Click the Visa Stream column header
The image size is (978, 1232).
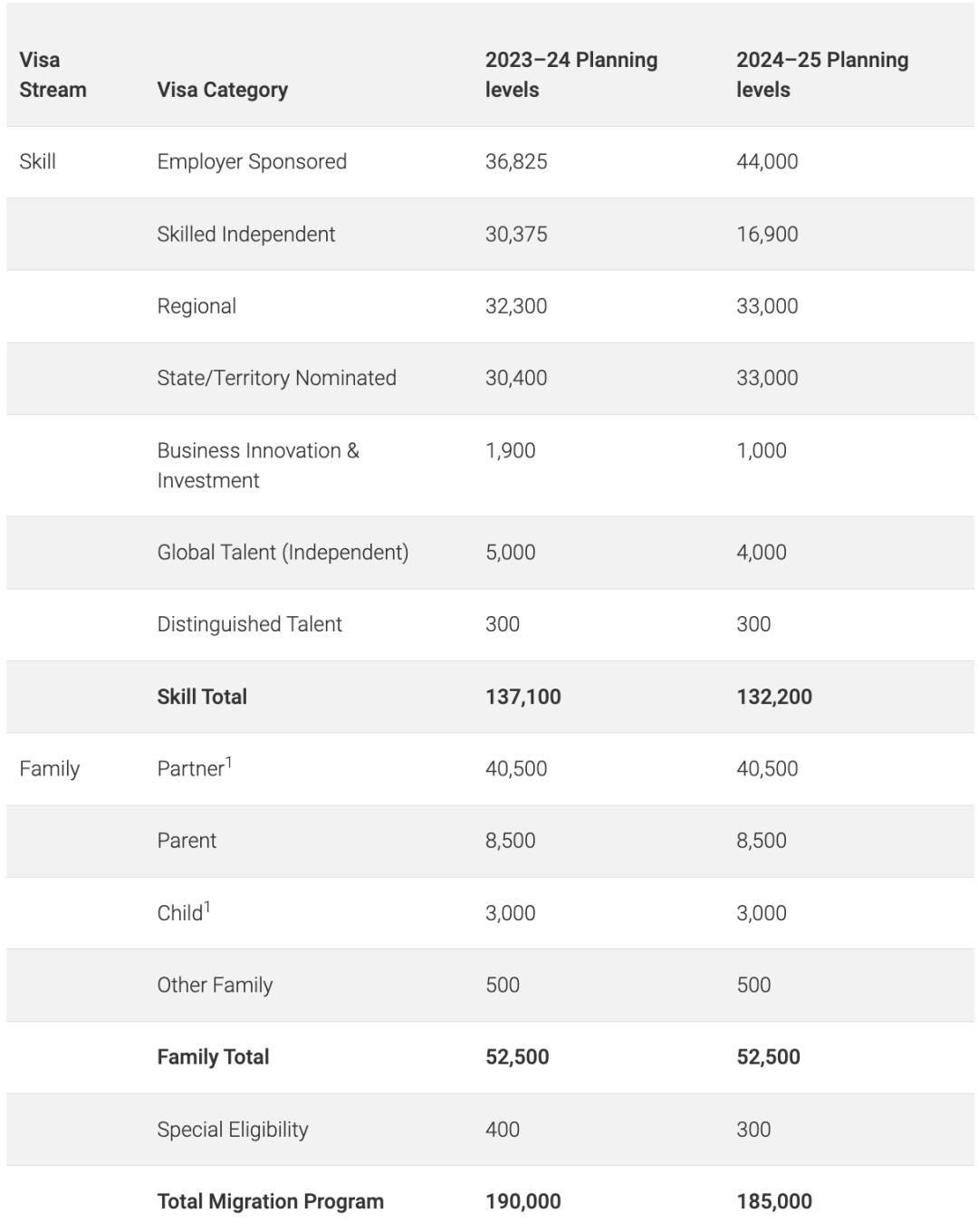[53, 74]
